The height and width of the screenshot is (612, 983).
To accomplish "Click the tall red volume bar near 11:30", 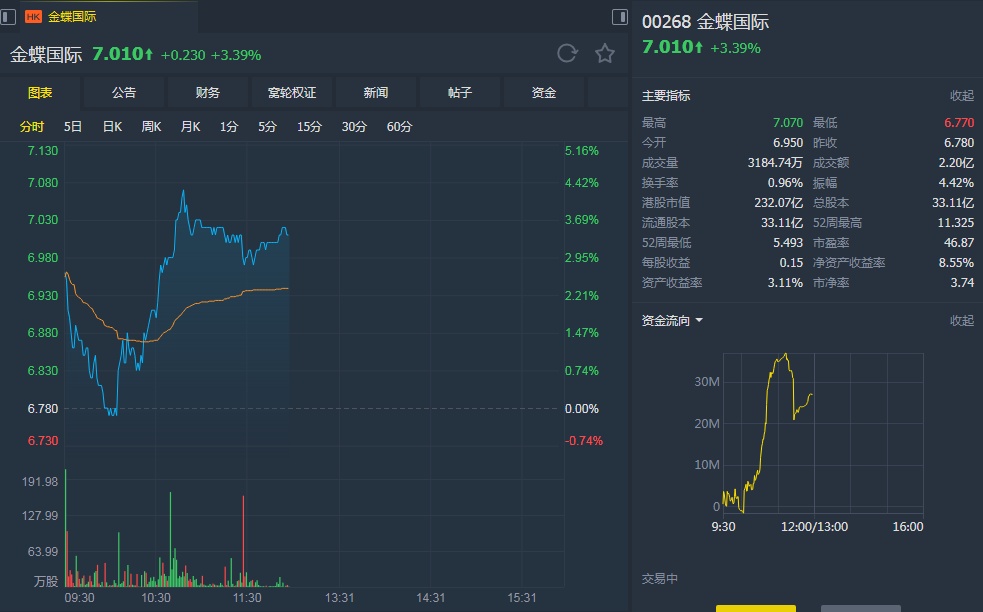I will pos(243,540).
